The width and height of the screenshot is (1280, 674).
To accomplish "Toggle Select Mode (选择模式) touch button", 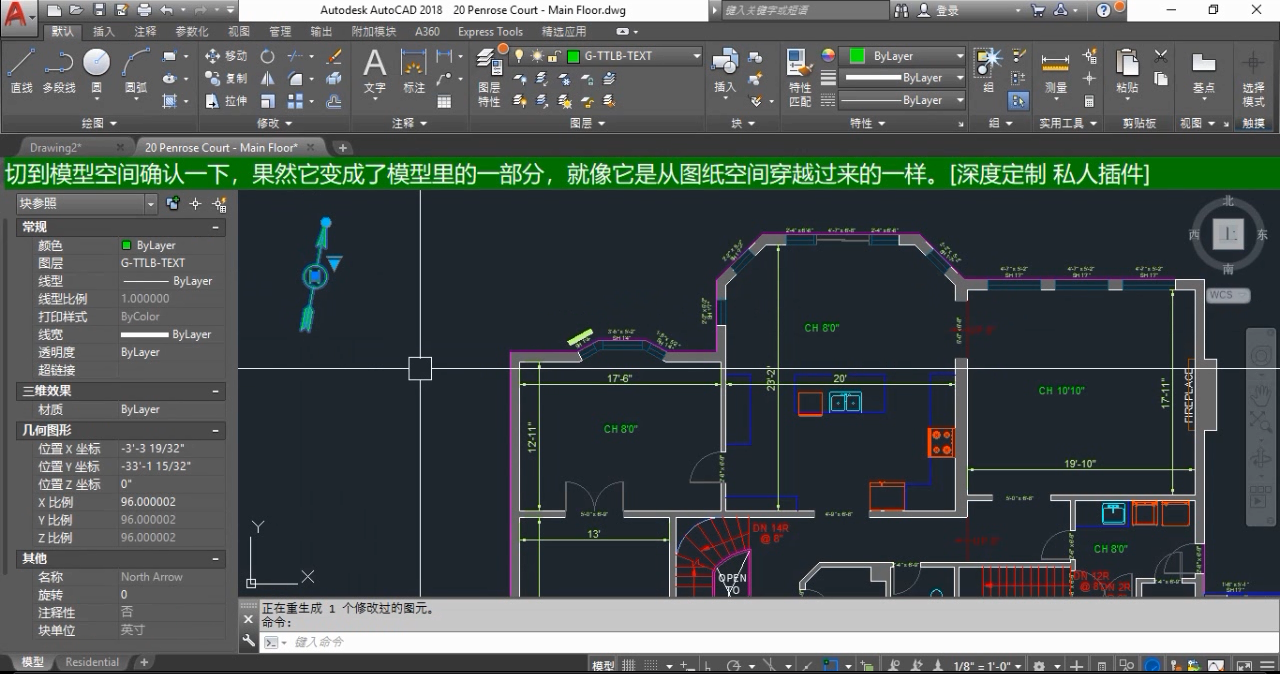I will click(1253, 78).
